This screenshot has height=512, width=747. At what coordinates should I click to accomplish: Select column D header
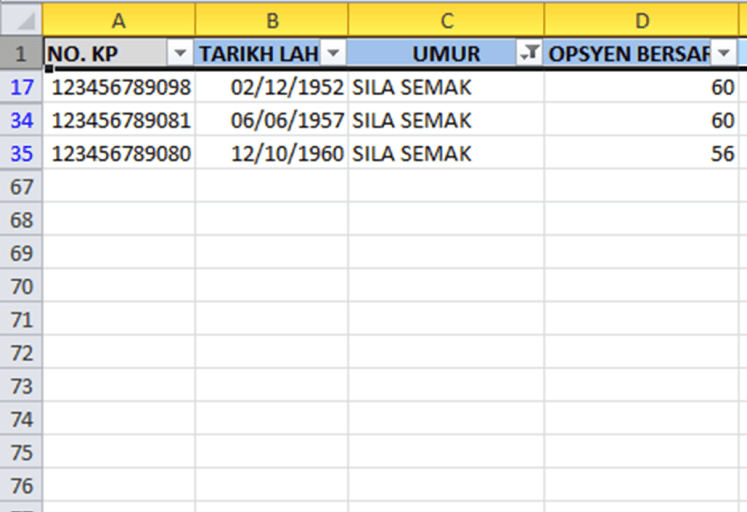(642, 19)
